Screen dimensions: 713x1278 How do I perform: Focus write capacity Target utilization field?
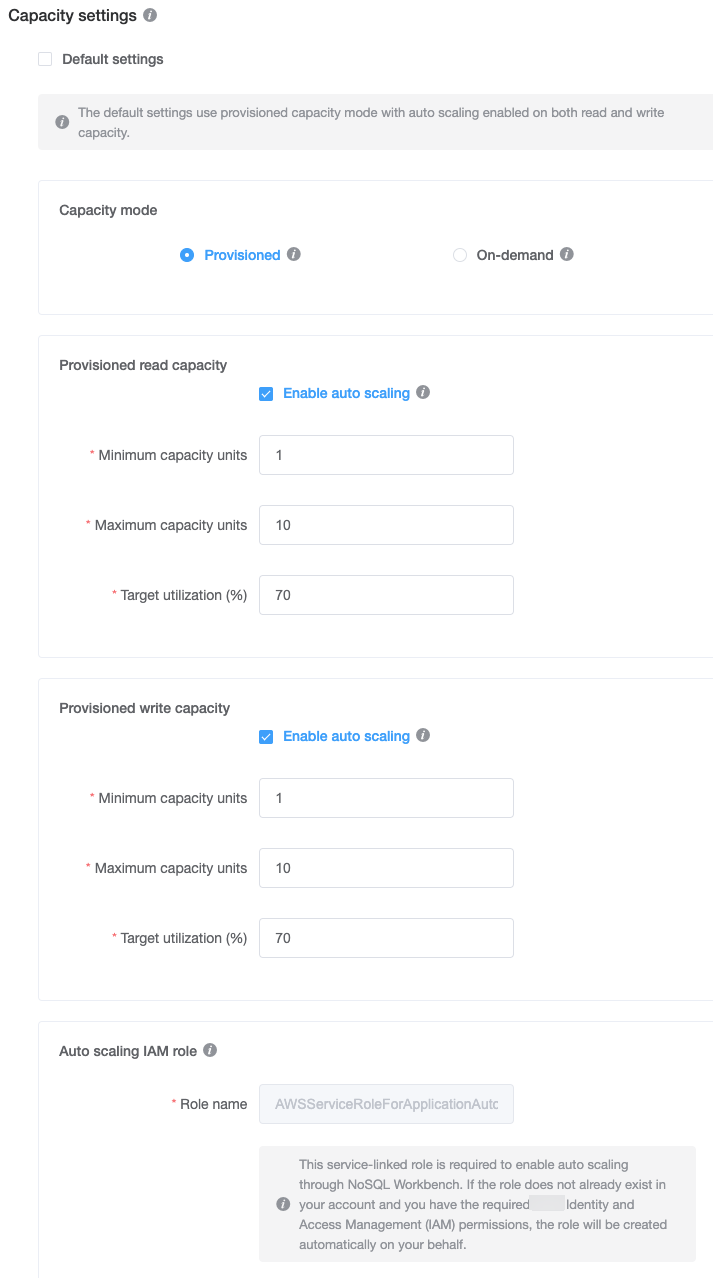pos(386,938)
